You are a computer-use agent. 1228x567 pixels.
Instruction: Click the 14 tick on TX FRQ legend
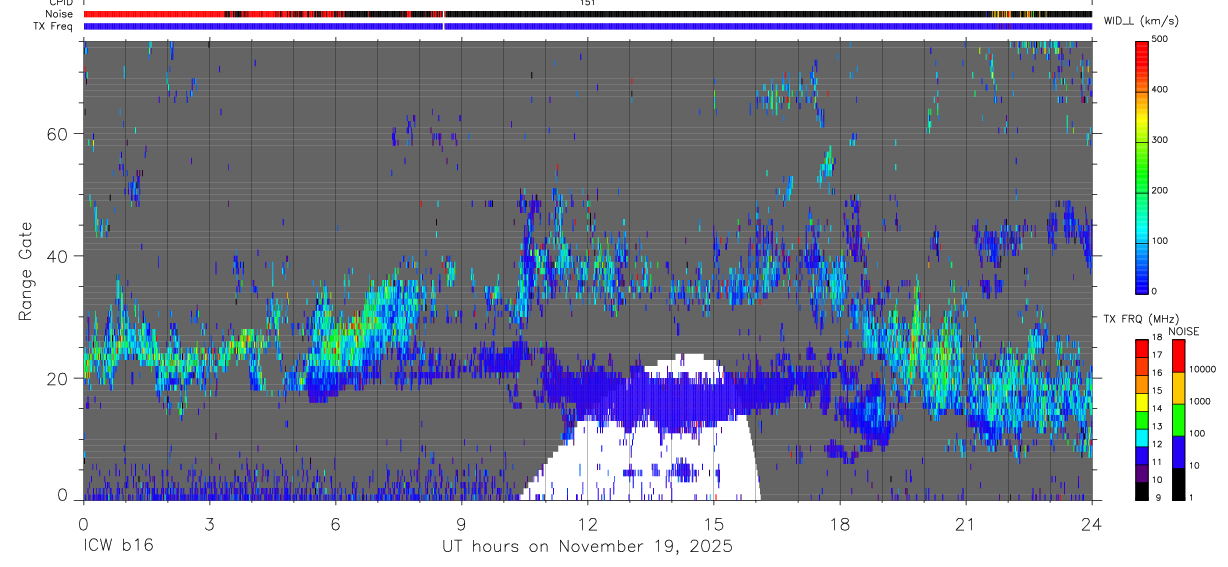(x=1157, y=409)
